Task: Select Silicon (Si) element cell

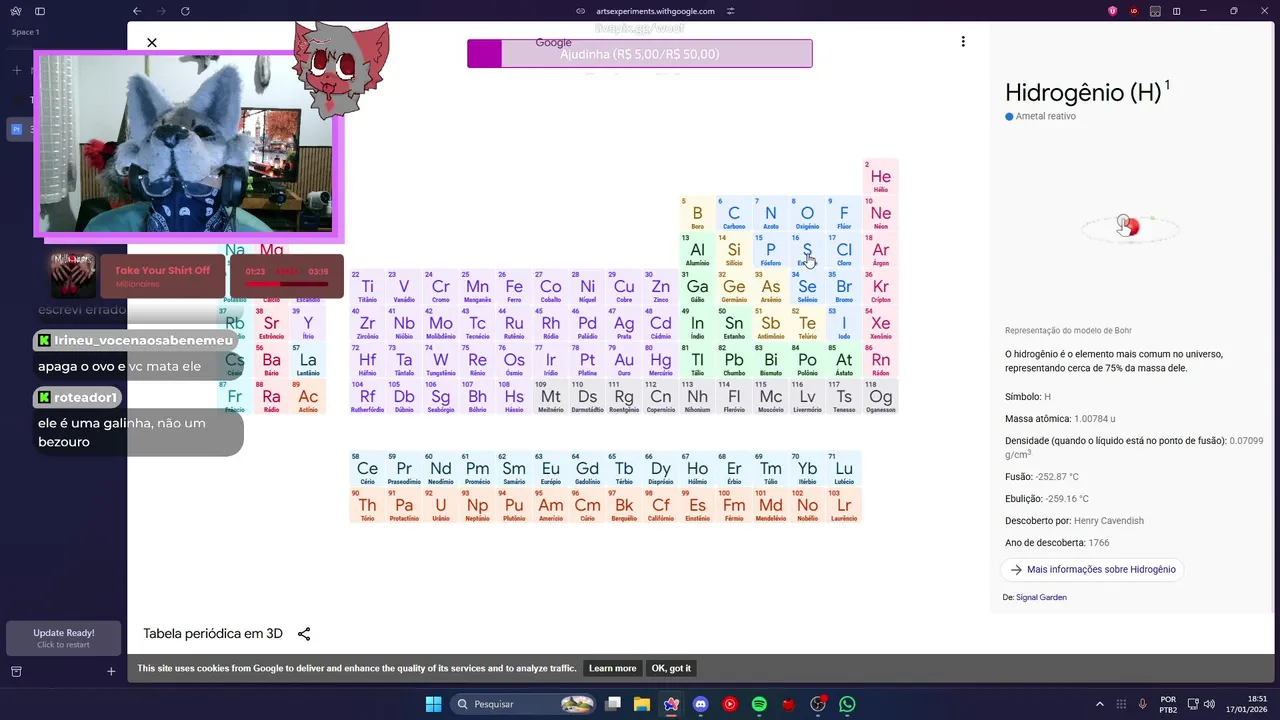Action: point(734,251)
